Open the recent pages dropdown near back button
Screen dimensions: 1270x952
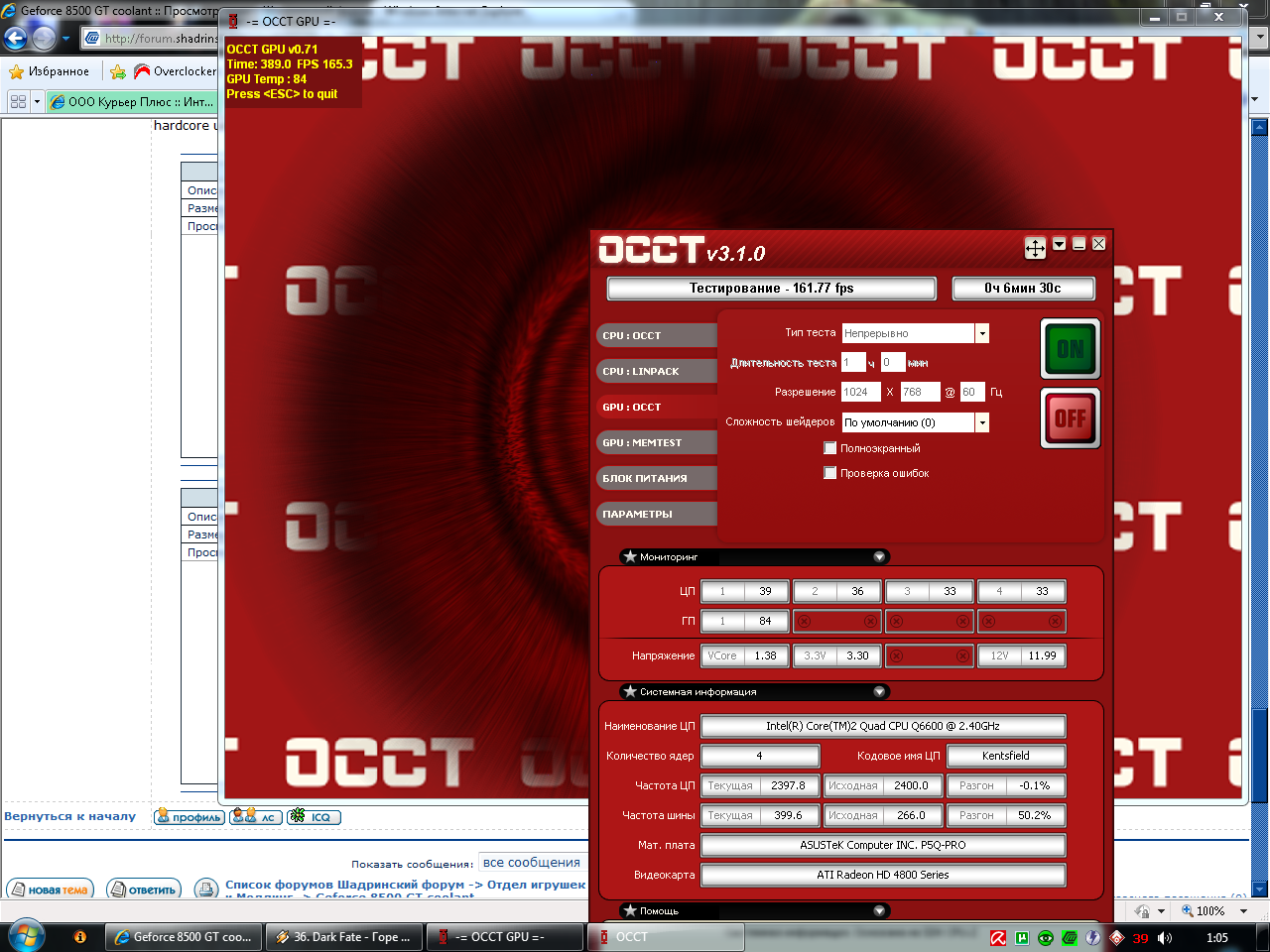tap(65, 39)
